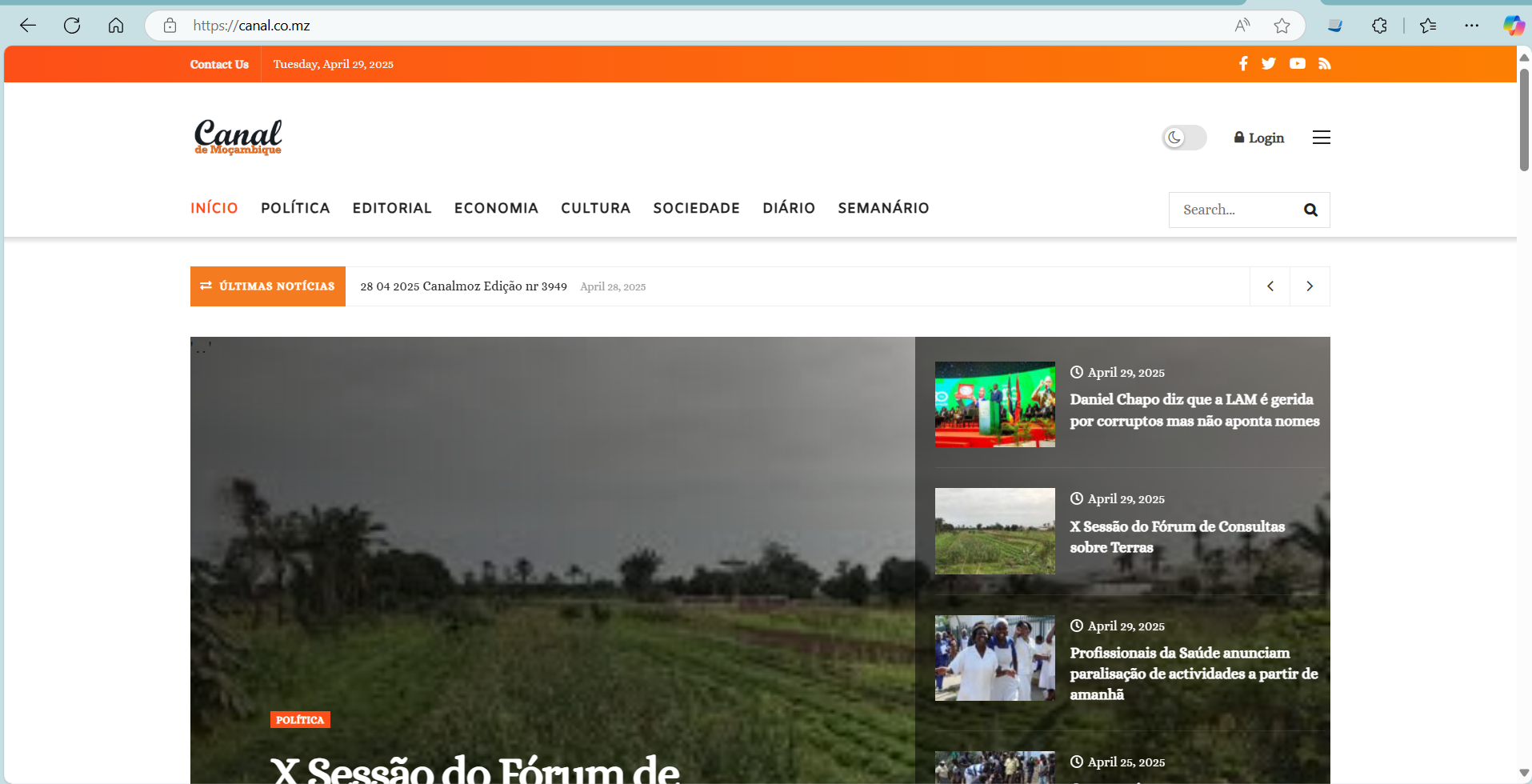This screenshot has height=784, width=1532.
Task: Click the Login link
Action: pos(1259,138)
